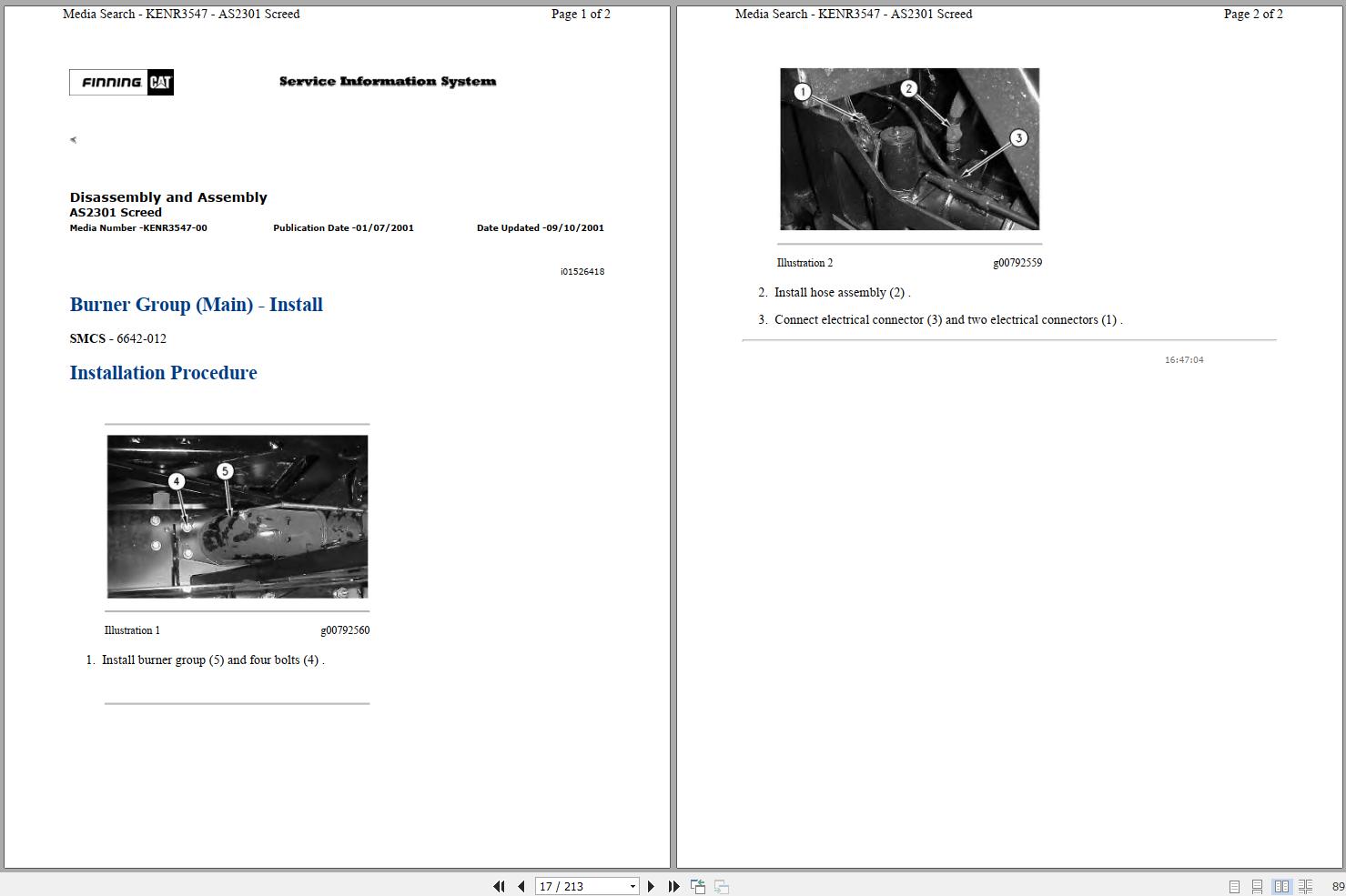Open the page number dropdown arrow
The height and width of the screenshot is (896, 1346).
[x=633, y=886]
